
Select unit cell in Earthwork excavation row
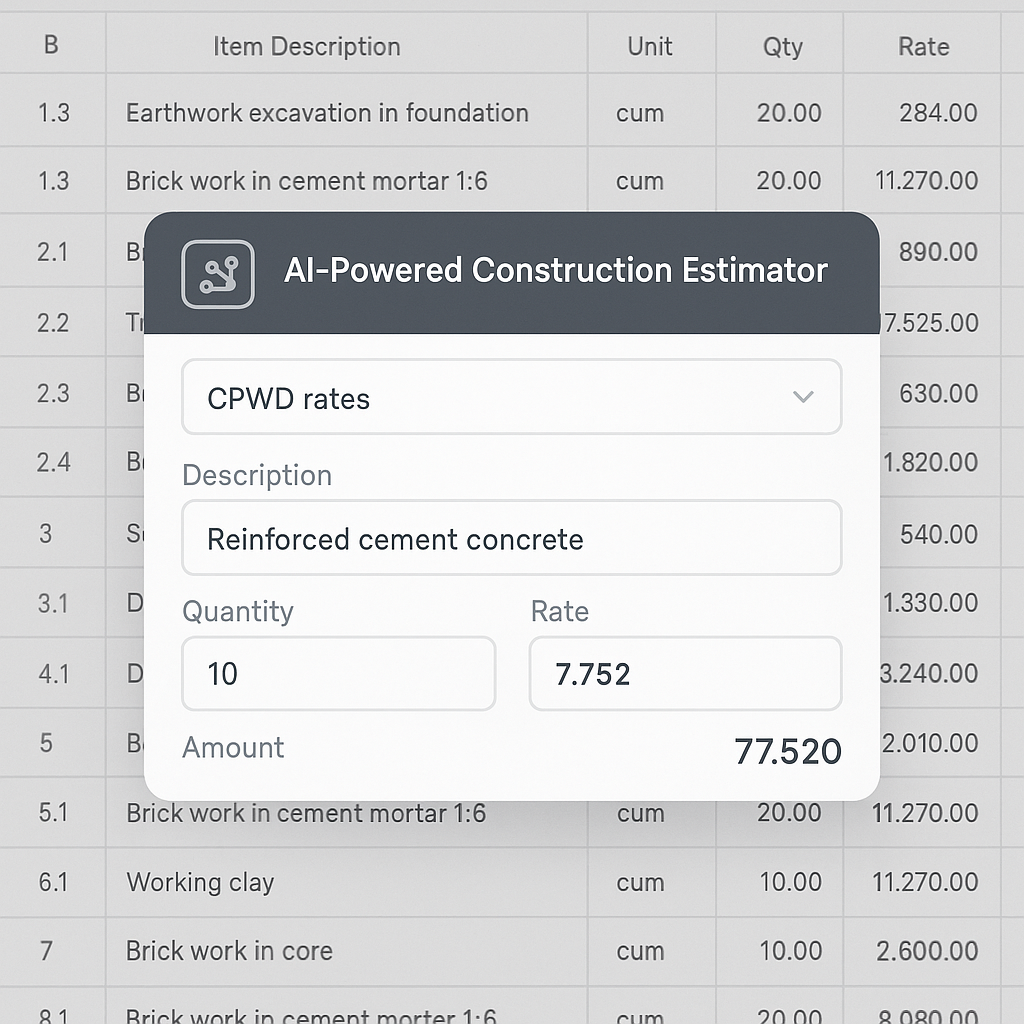coord(652,112)
